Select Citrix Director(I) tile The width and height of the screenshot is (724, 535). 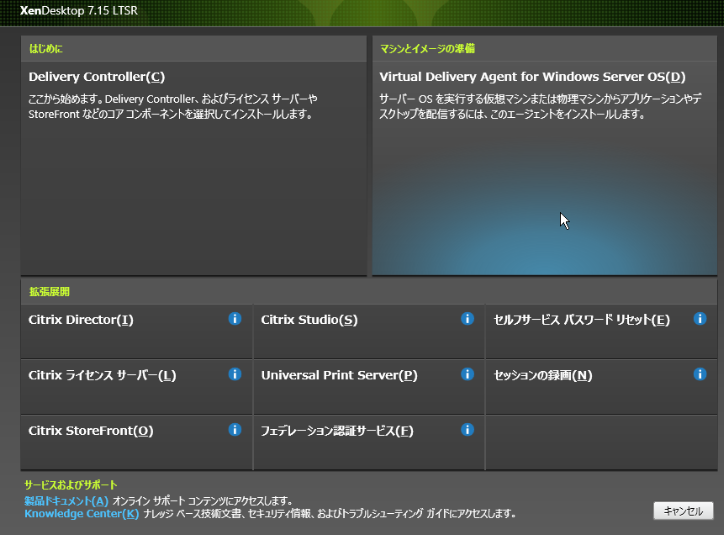click(x=136, y=331)
